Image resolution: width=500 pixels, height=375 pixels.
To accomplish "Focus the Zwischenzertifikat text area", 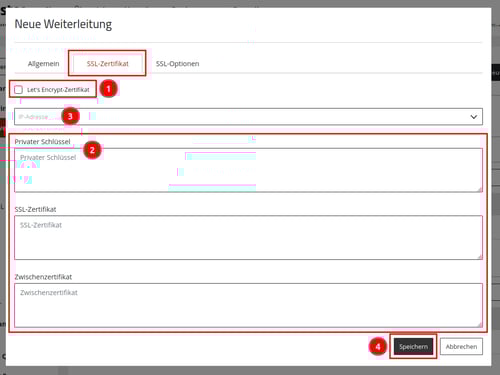I will [x=248, y=305].
